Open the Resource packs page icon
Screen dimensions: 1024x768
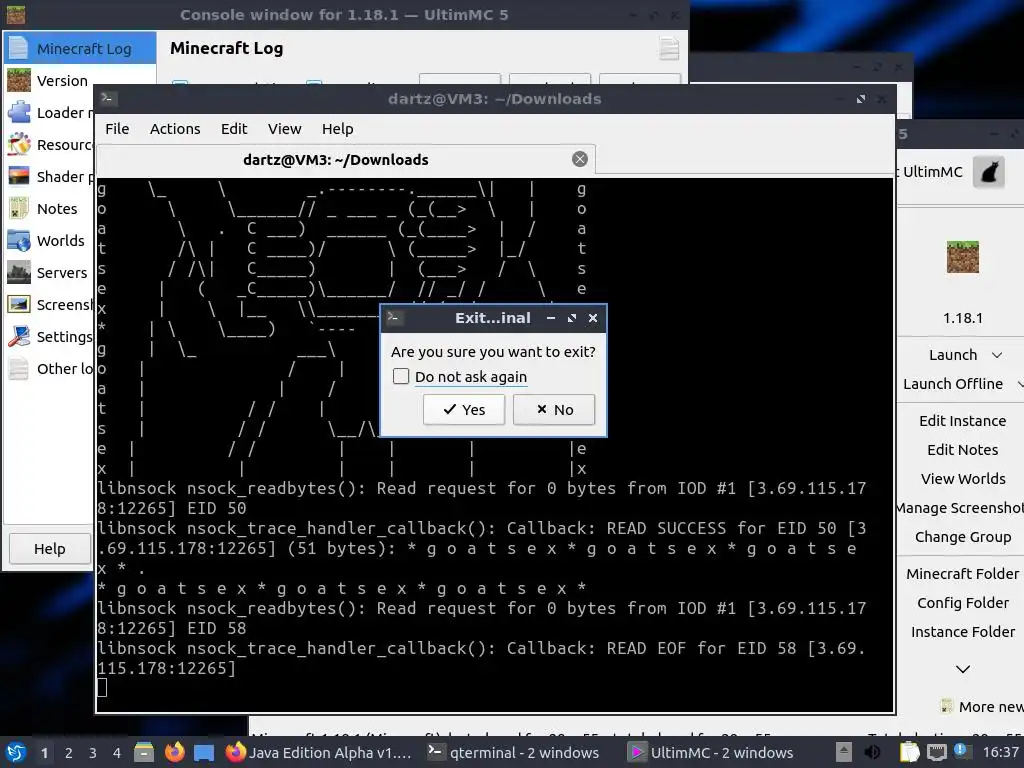point(19,144)
